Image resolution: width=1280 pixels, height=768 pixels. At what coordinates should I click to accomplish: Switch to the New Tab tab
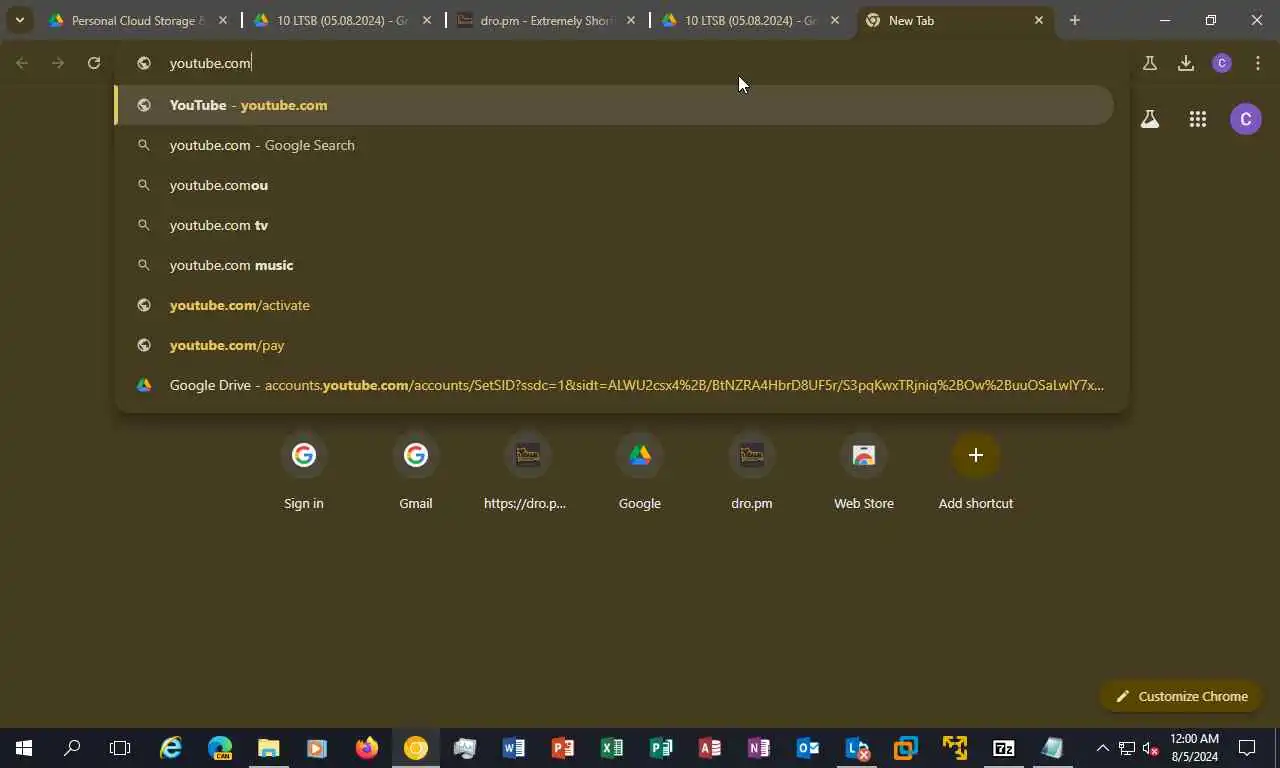tap(955, 20)
